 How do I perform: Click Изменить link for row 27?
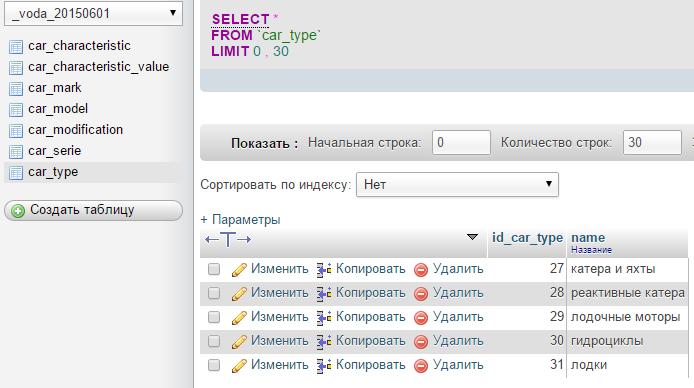coord(280,269)
